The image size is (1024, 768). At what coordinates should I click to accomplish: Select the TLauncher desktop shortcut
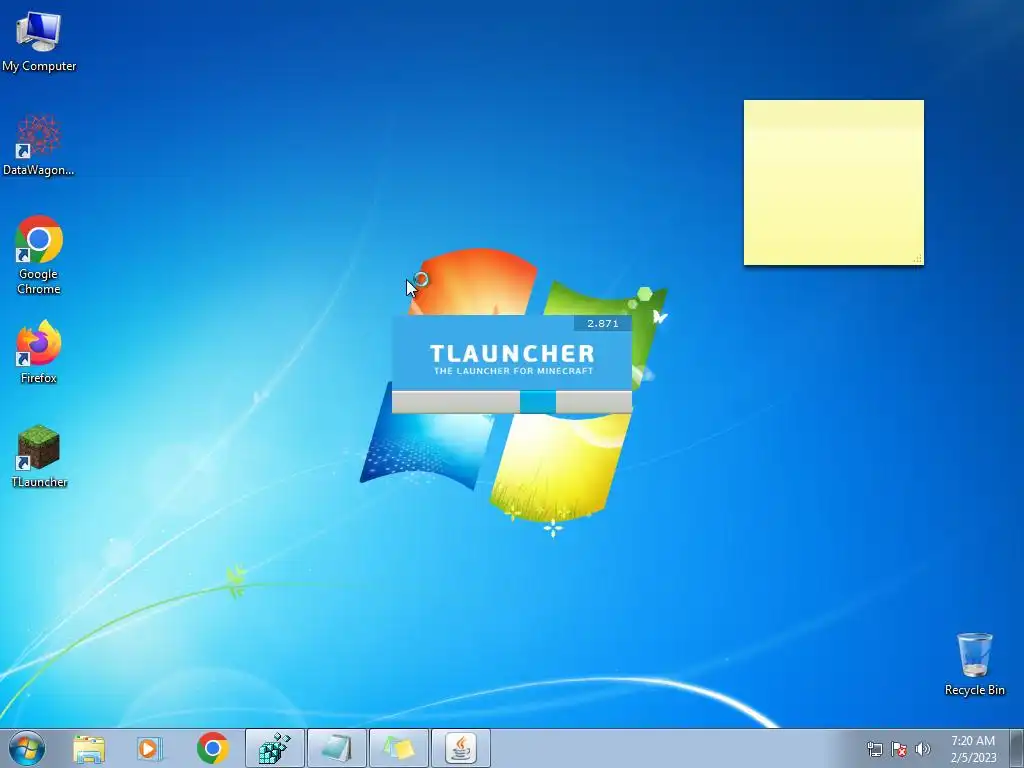click(x=39, y=456)
